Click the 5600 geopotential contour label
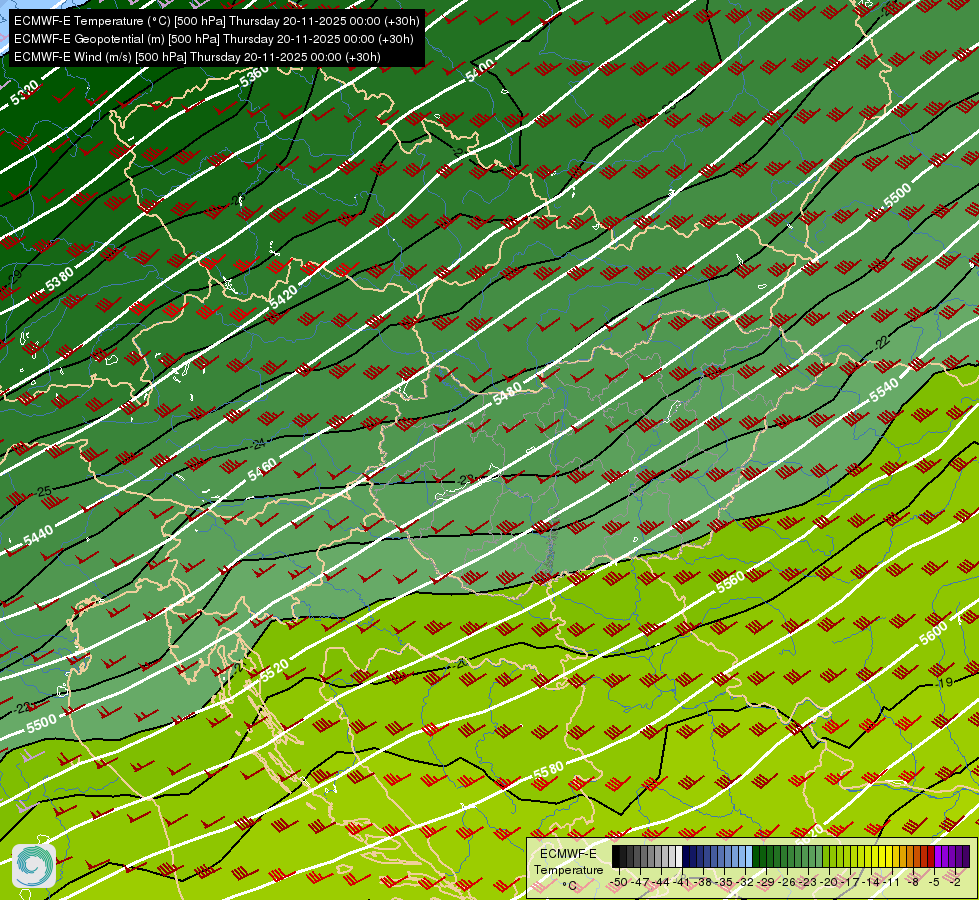The height and width of the screenshot is (900, 979). [933, 634]
